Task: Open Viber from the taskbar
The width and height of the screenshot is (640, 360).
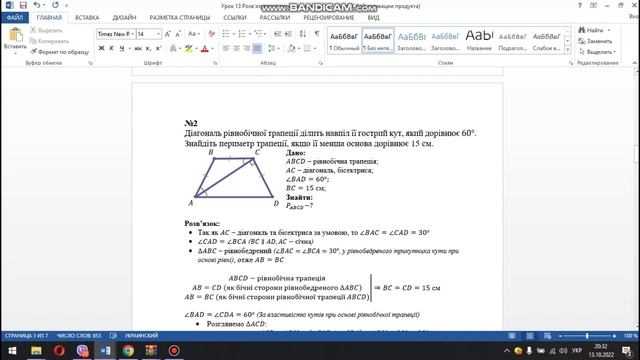Action: (x=82, y=351)
